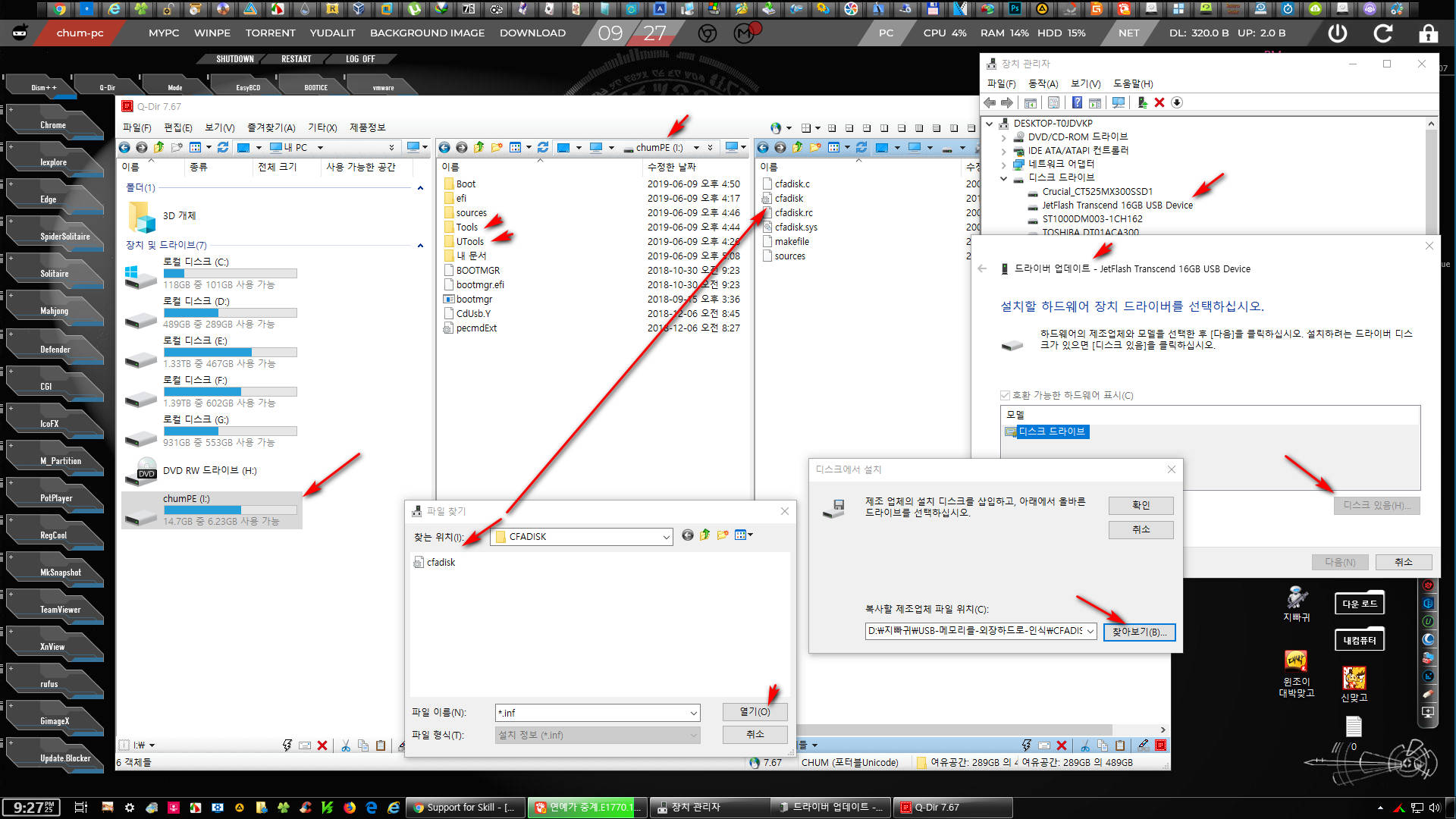Screen dimensions: 1456x819
Task: Click scan for hardware changes icon in Device Manager
Action: pos(1119,102)
